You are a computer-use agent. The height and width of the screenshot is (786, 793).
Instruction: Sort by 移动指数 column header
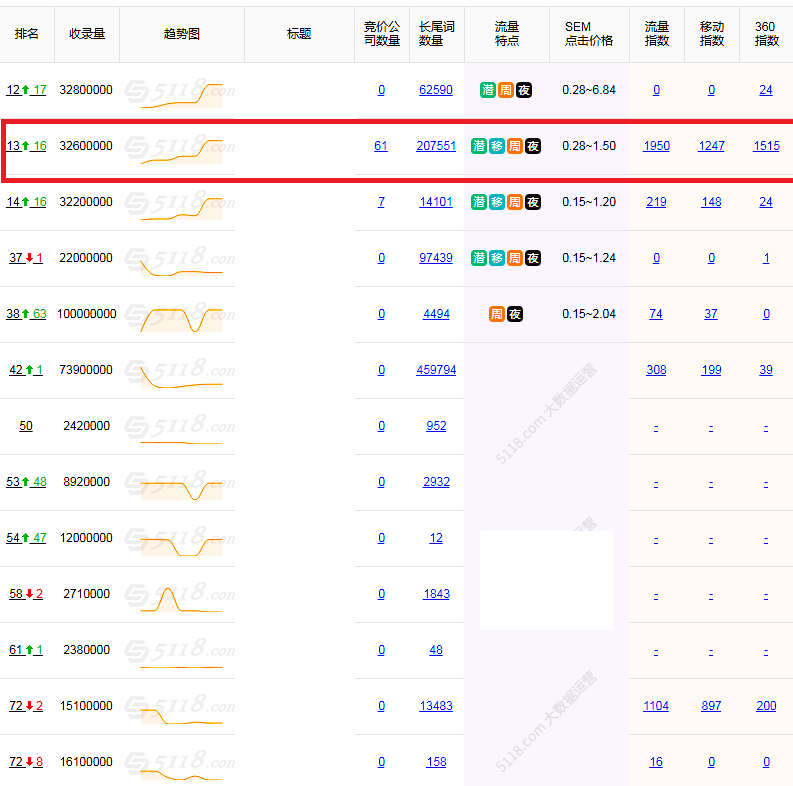pos(712,34)
